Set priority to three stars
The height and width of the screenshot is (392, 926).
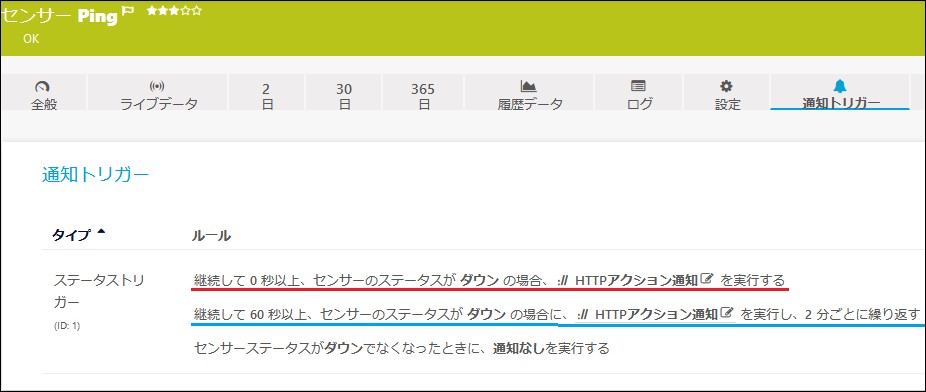point(174,11)
